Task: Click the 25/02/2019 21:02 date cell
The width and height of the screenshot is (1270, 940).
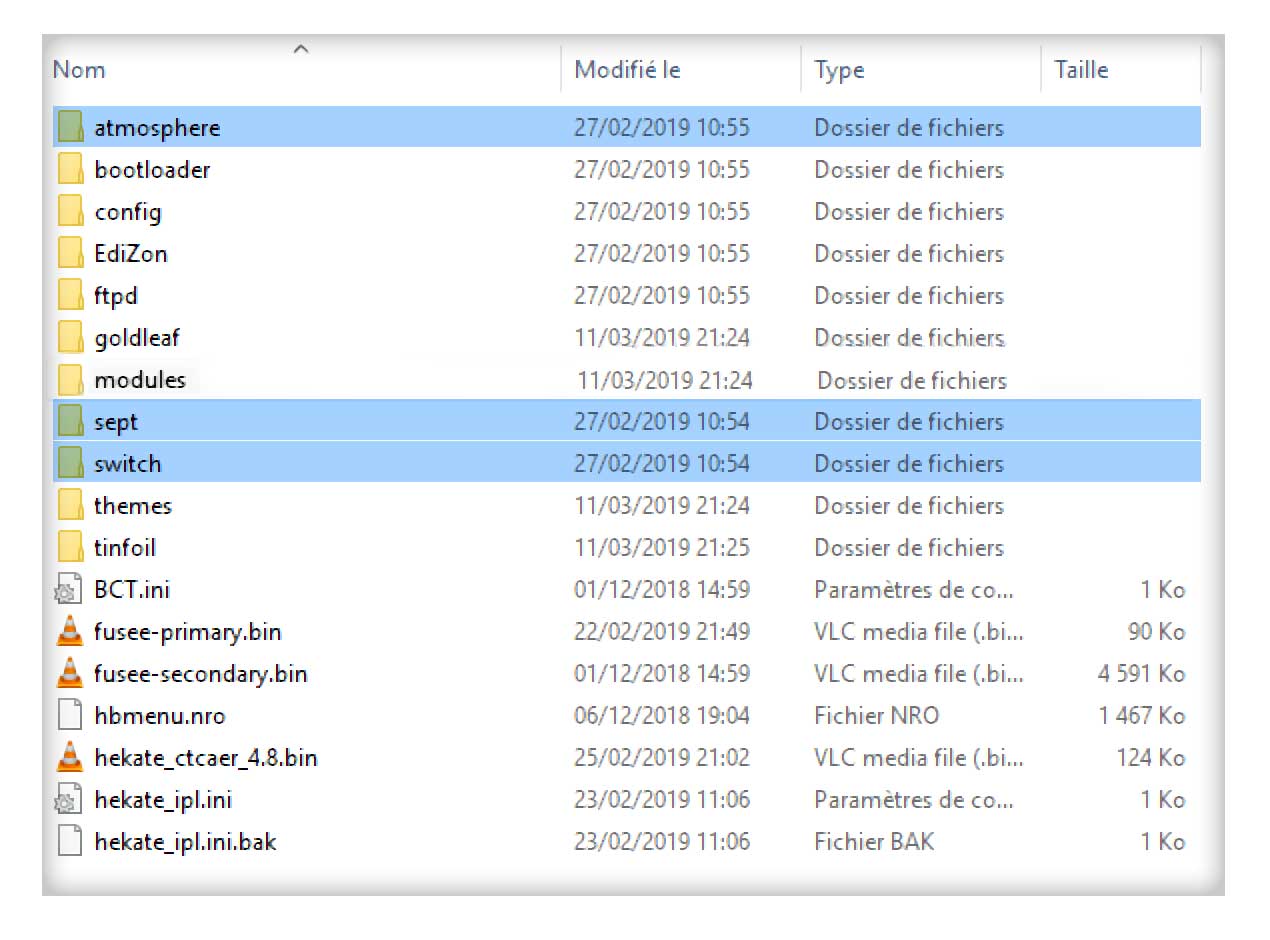Action: coord(662,758)
